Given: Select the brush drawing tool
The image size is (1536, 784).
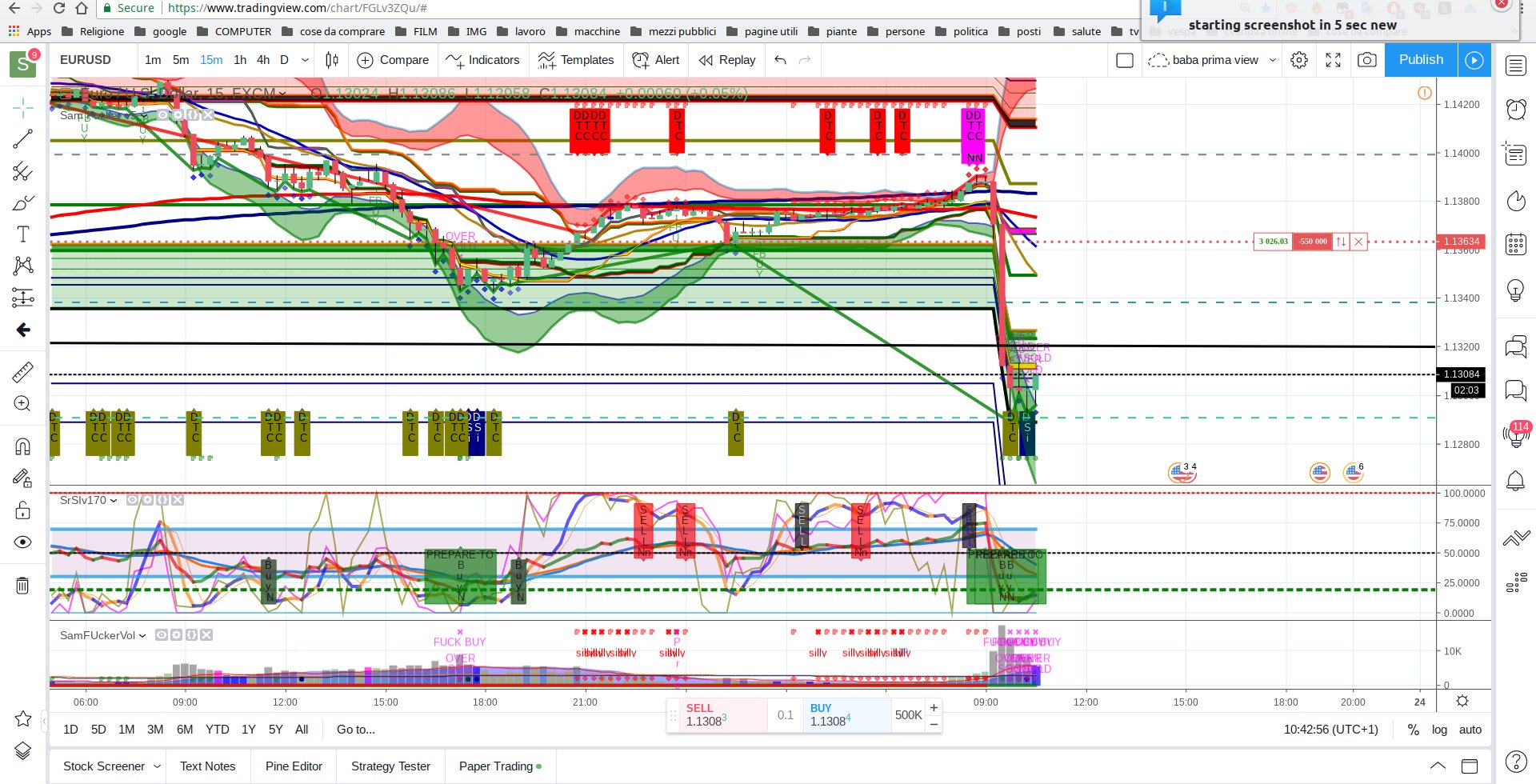Looking at the screenshot, I should pyautogui.click(x=23, y=202).
